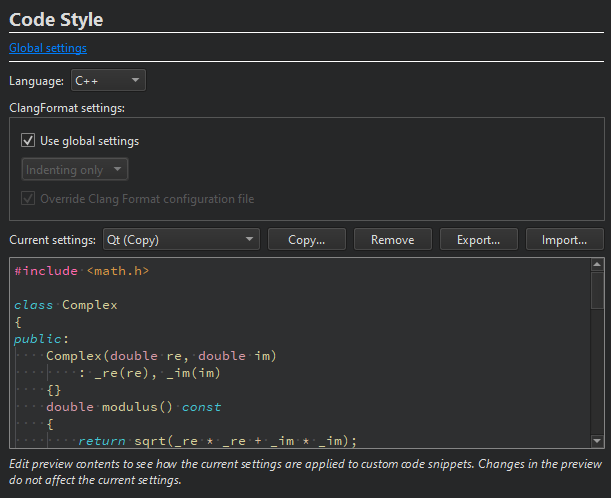Viewport: 611px width, 498px height.
Task: Uncheck the Use global settings checkbox
Action: tap(28, 141)
